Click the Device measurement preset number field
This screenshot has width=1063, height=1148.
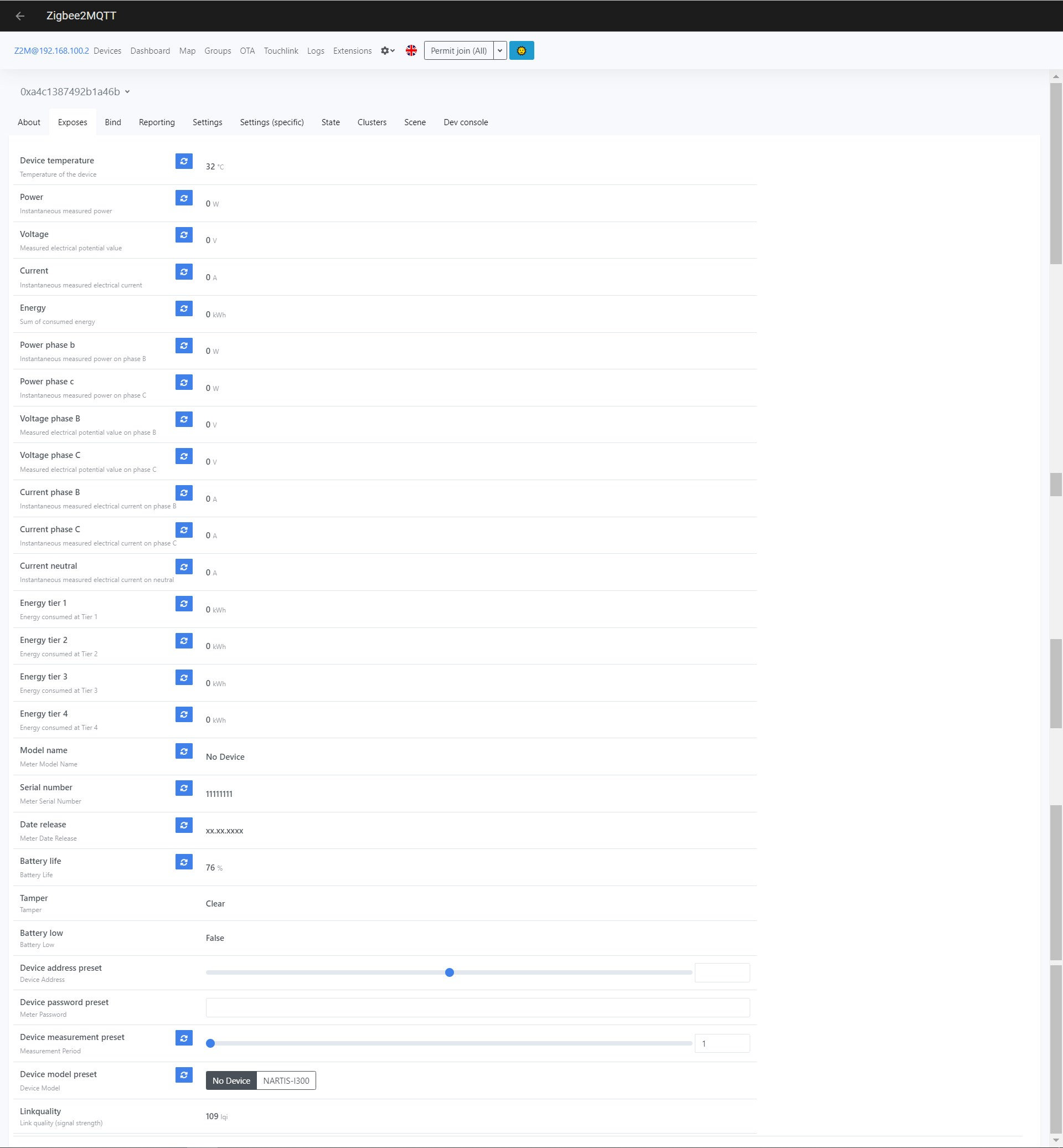tap(723, 1043)
